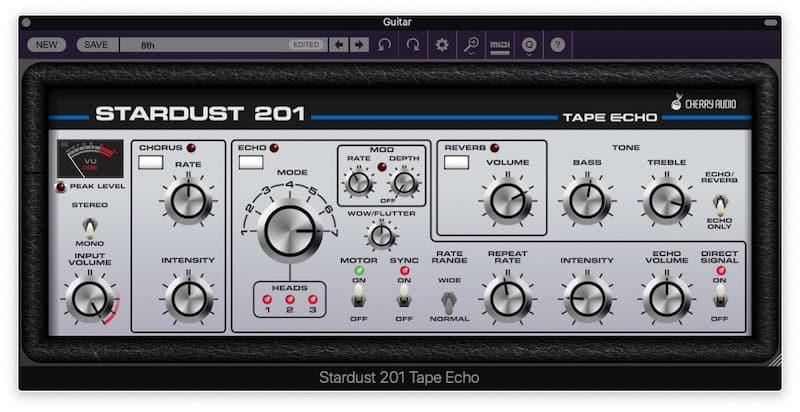Select mode position 1 on the Mode dial
Viewport: 800px width, 412px height.
coord(244,232)
